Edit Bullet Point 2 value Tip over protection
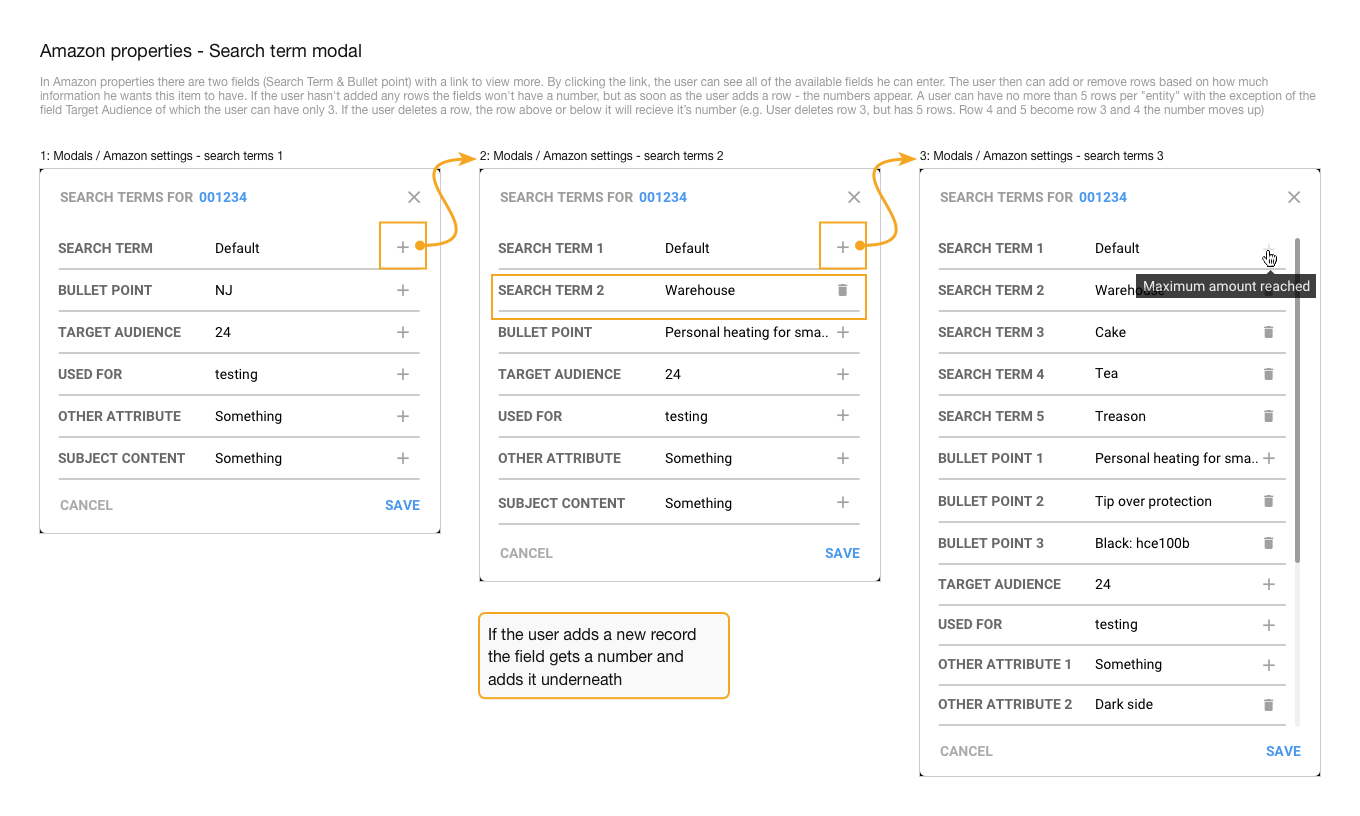The width and height of the screenshot is (1360, 816). click(1153, 501)
